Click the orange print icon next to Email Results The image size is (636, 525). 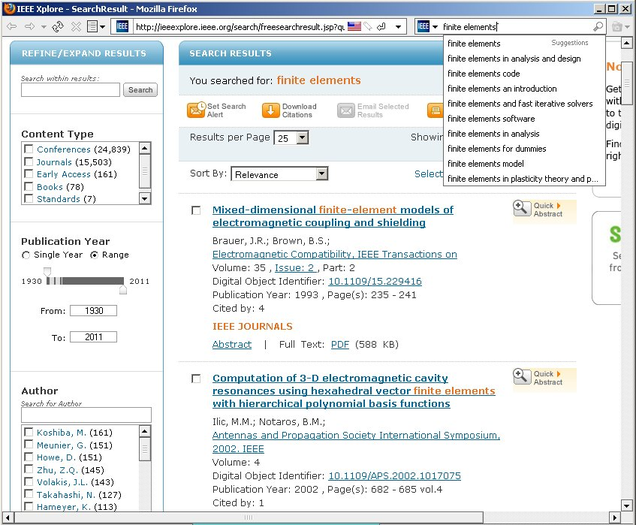pyautogui.click(x=435, y=110)
